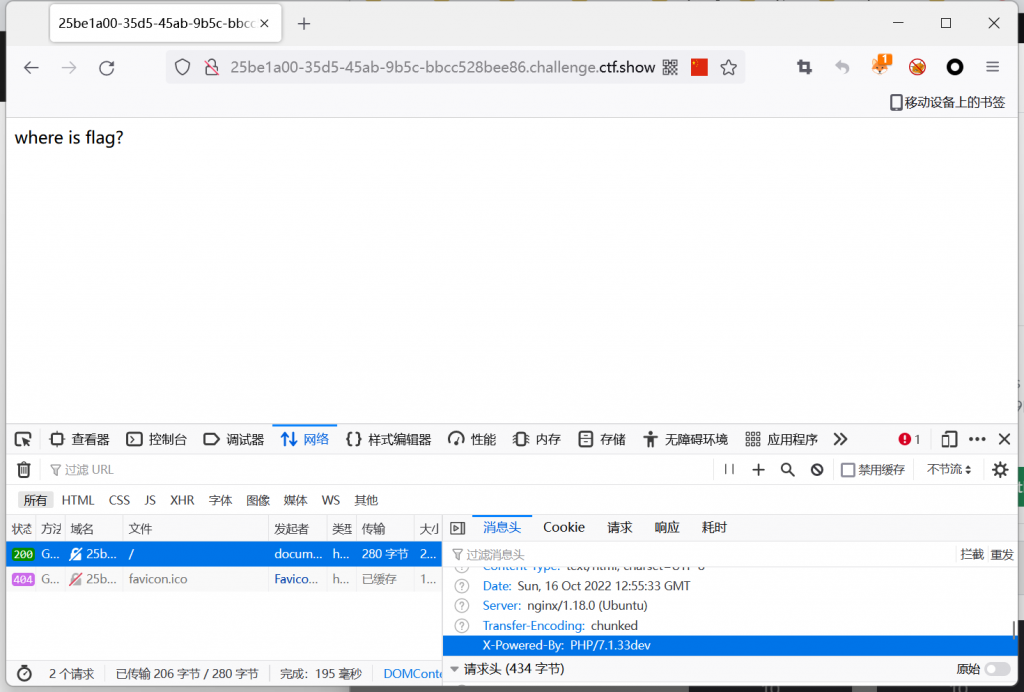
Task: Filter requests by JS
Action: (150, 500)
